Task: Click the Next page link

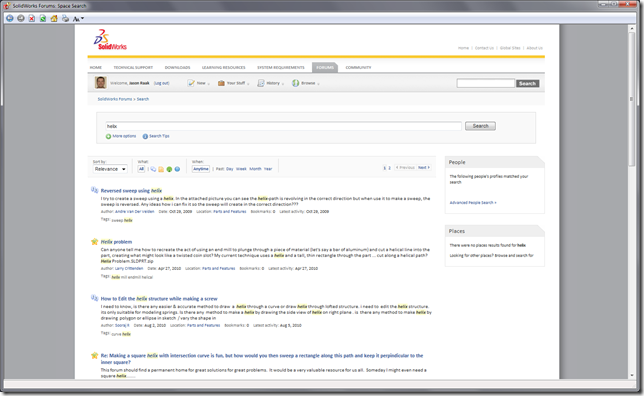Action: click(423, 168)
